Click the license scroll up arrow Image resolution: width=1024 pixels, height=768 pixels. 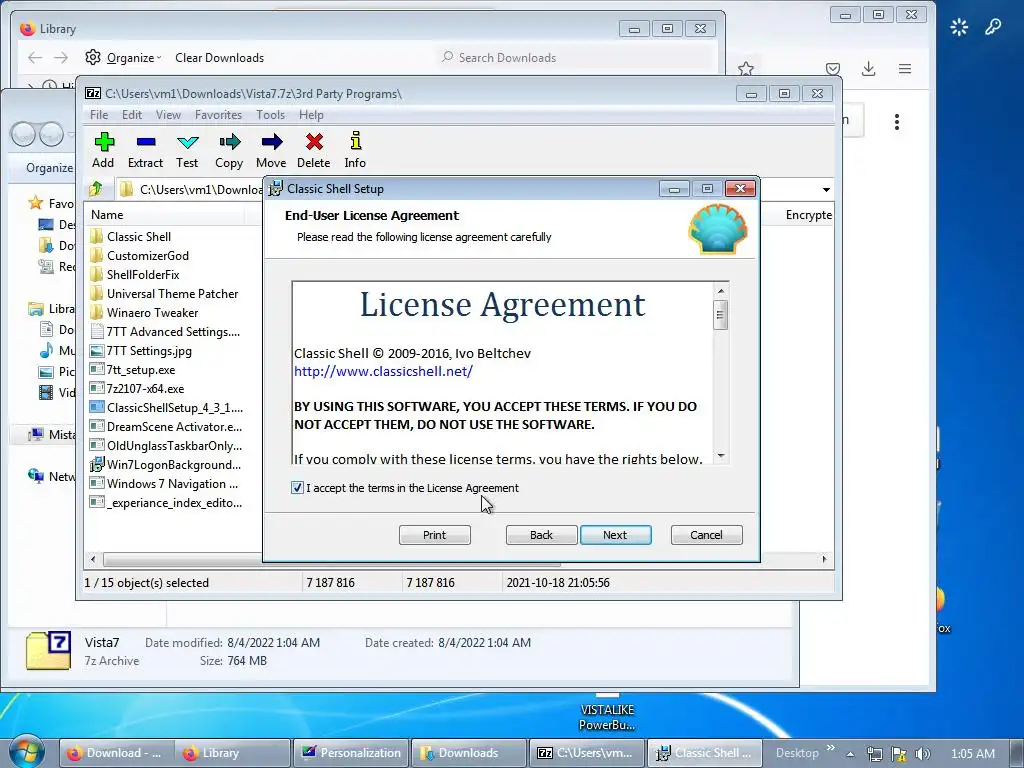[x=721, y=291]
